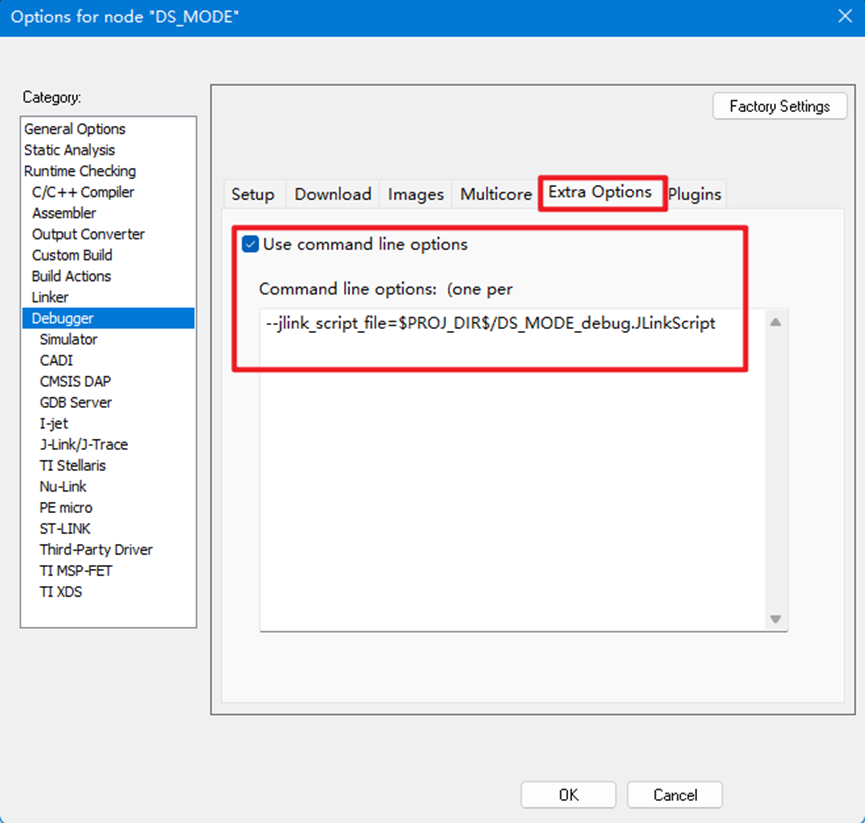Open Build Actions category
Screen dimensions: 865x823
(71, 276)
